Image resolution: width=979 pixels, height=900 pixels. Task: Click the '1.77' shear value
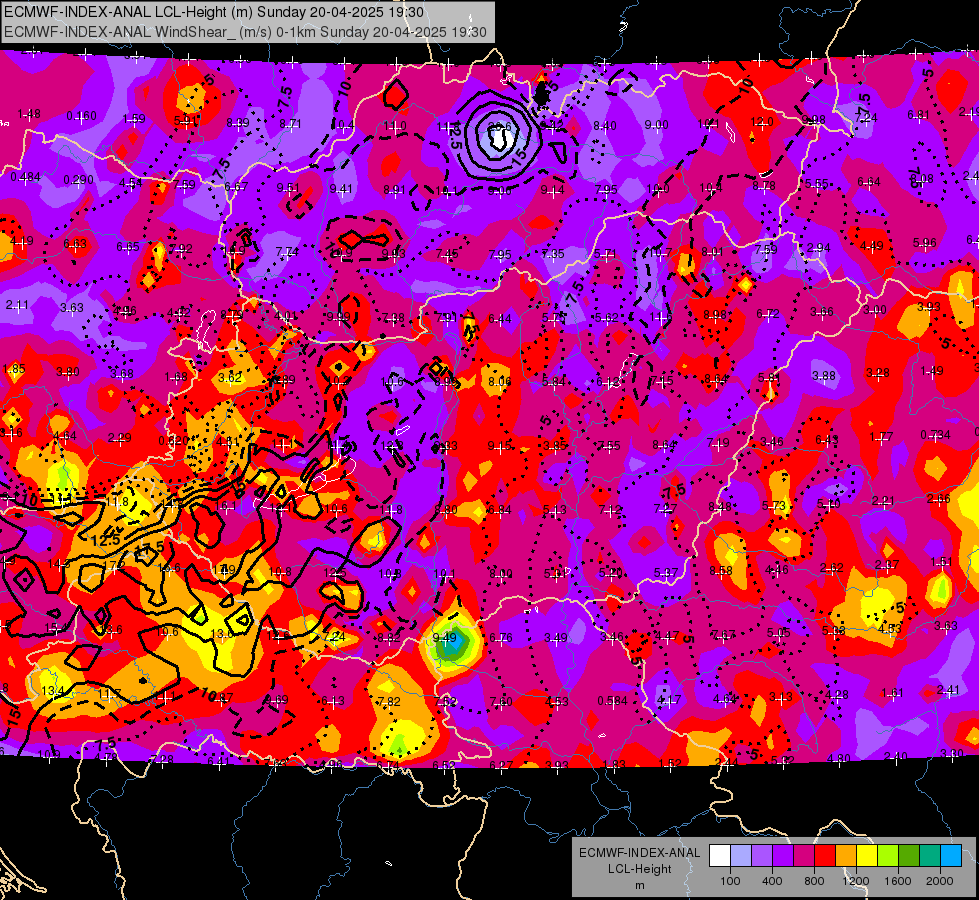pos(881,437)
